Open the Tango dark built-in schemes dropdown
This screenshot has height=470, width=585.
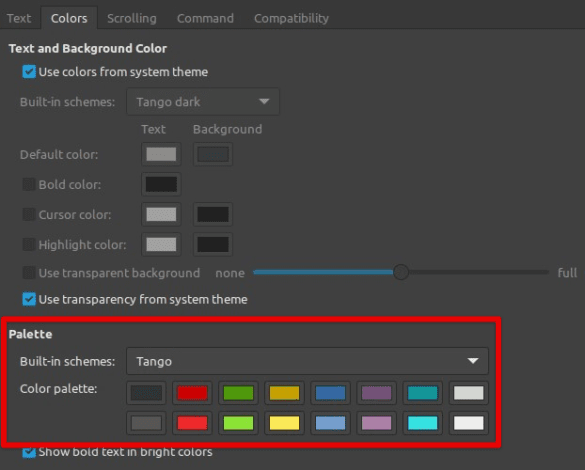click(203, 101)
